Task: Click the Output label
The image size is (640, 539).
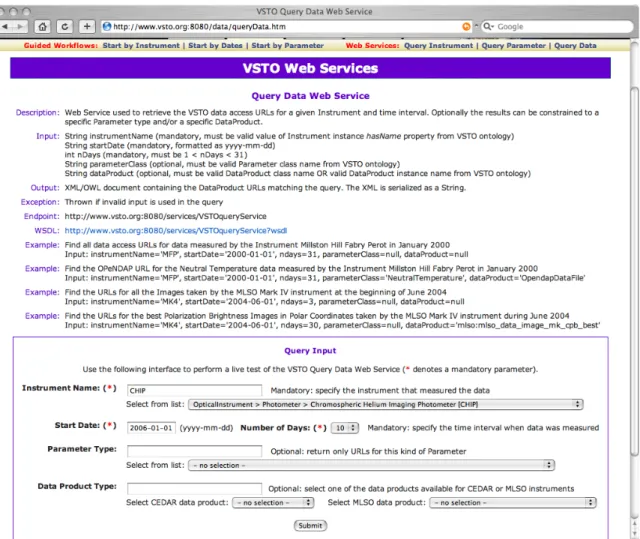Action: tap(45, 188)
